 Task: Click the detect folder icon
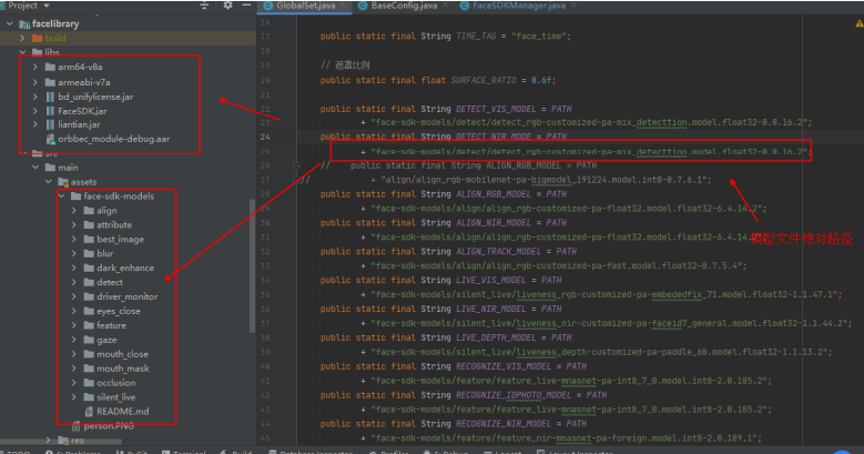pyautogui.click(x=89, y=282)
